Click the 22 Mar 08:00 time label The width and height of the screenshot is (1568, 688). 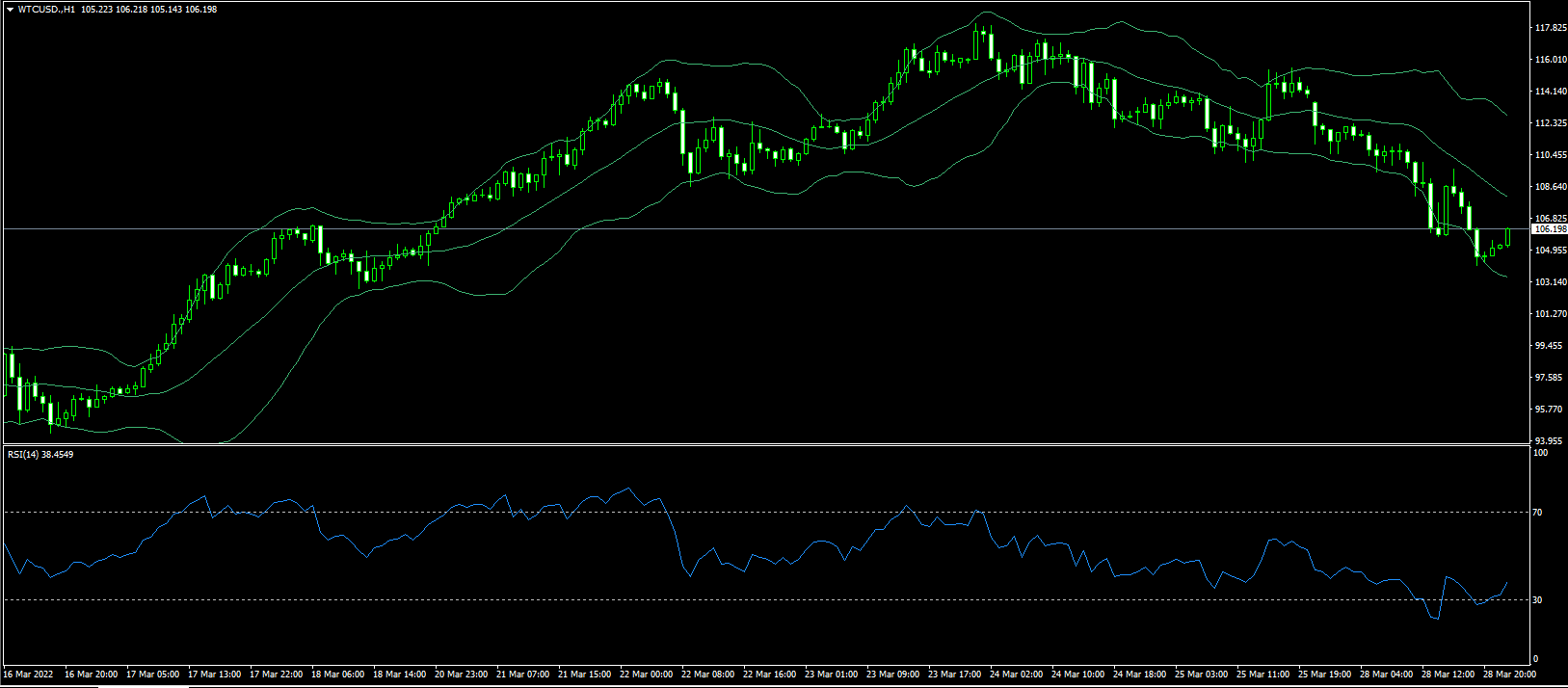click(707, 675)
